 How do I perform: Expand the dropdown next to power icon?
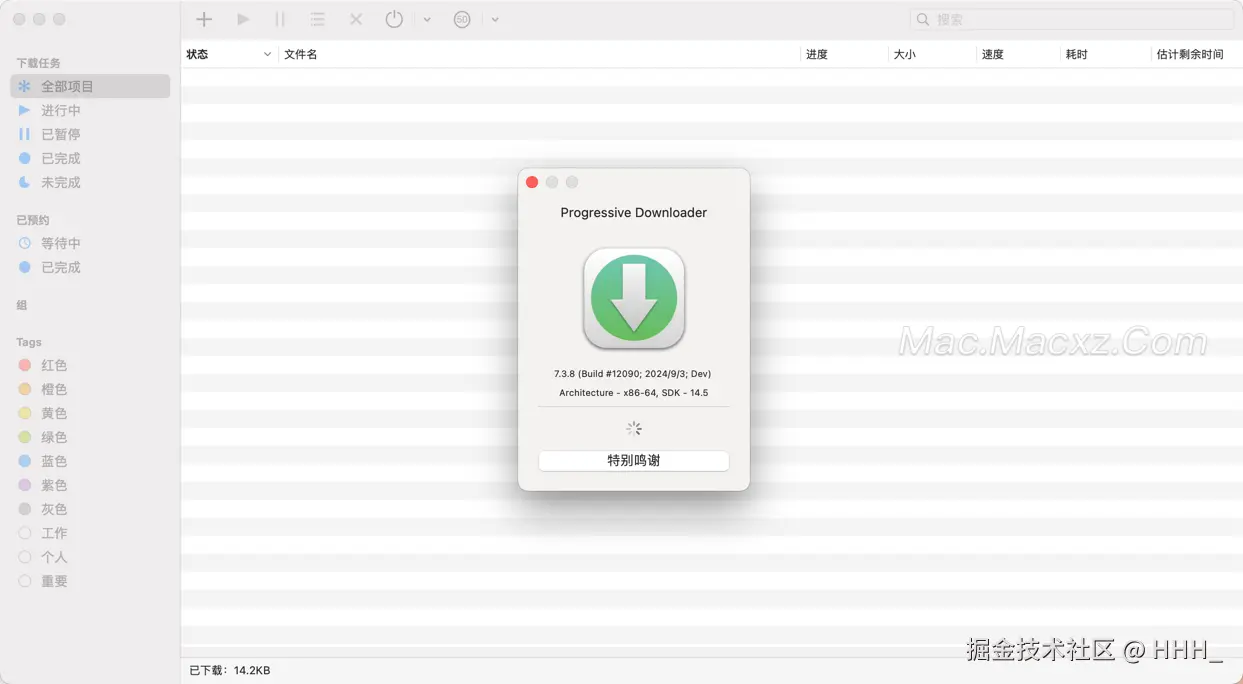click(427, 20)
